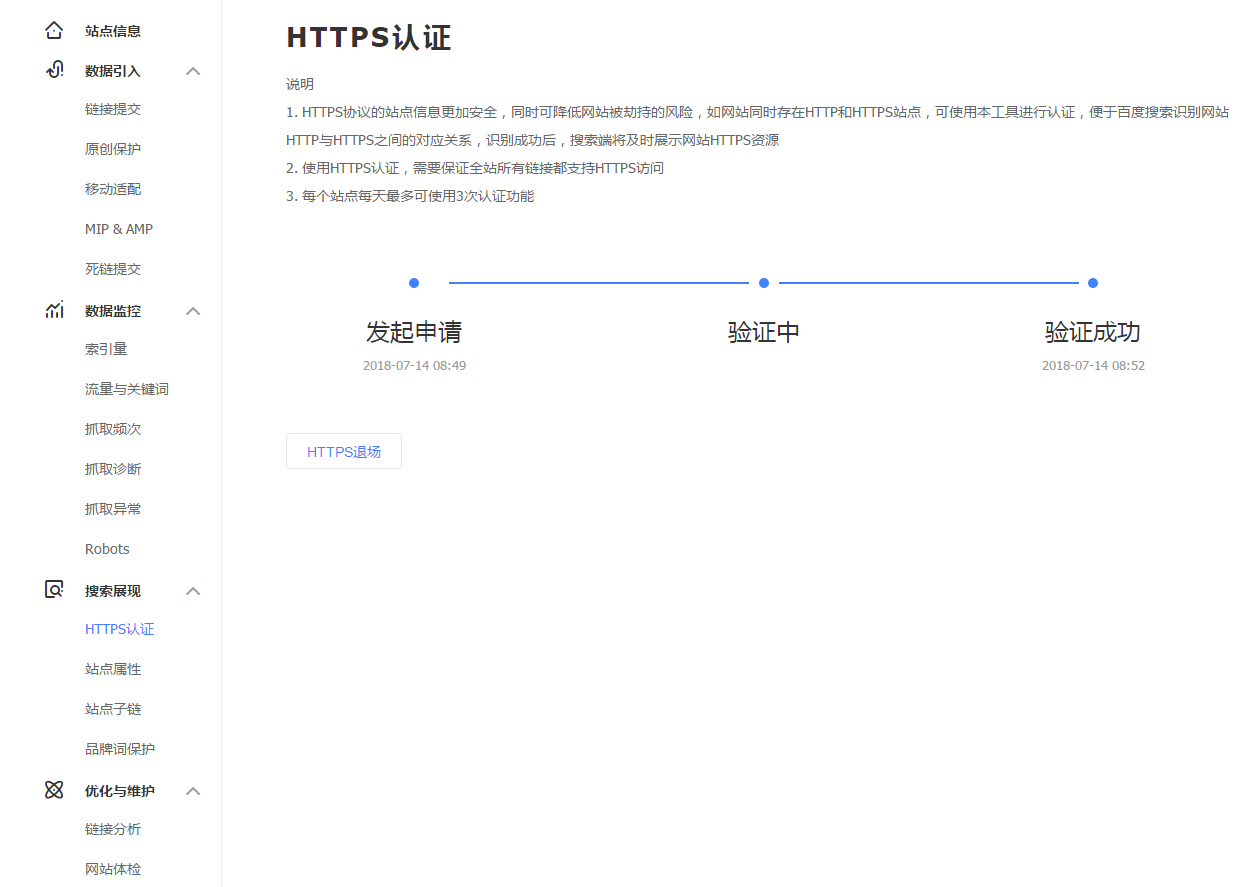Click the 数据引入 data import icon
This screenshot has width=1259, height=887.
coord(54,70)
